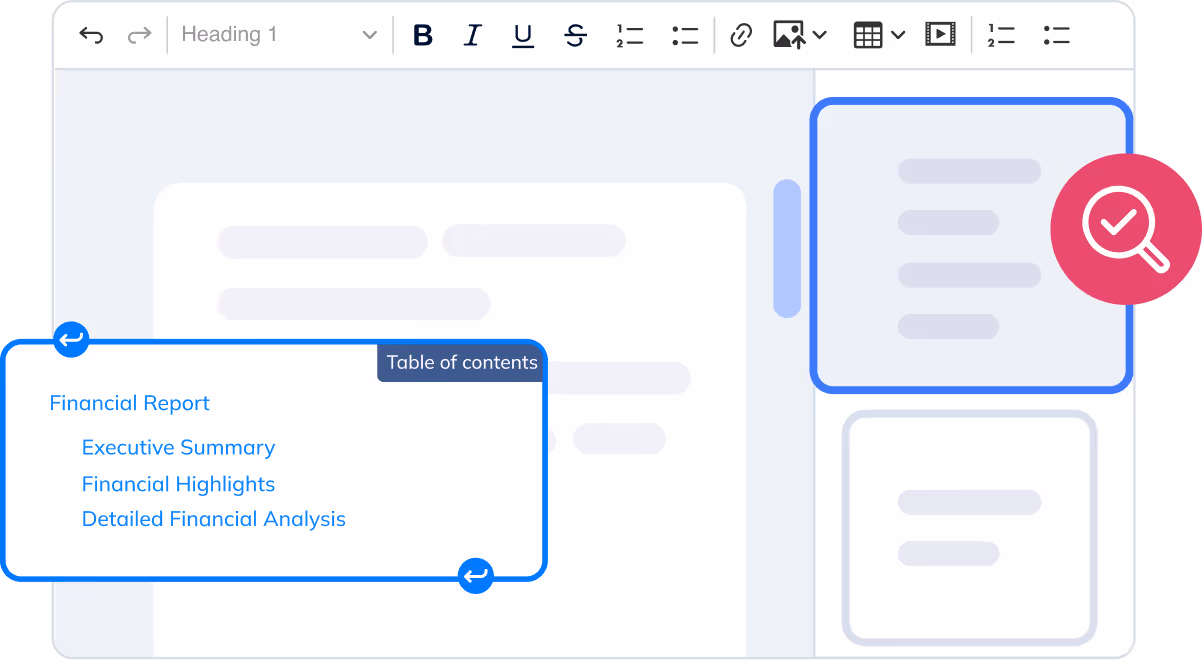Open the Financial Report heading link
Image resolution: width=1202 pixels, height=660 pixels.
coord(130,403)
